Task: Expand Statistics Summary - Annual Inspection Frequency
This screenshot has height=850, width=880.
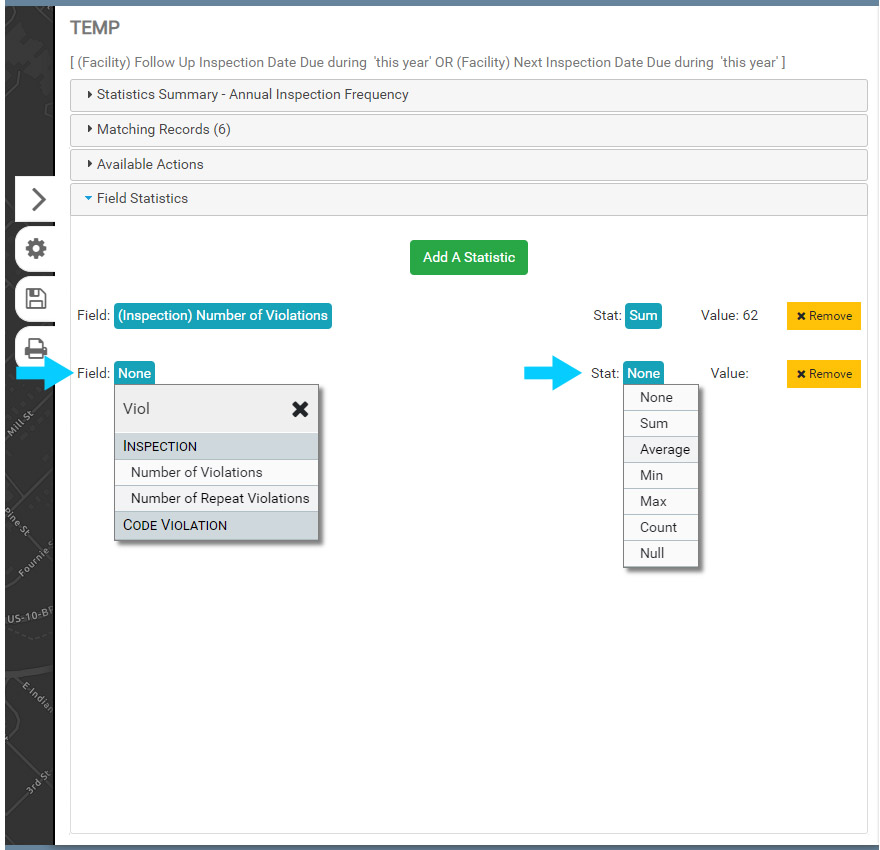Action: click(252, 95)
